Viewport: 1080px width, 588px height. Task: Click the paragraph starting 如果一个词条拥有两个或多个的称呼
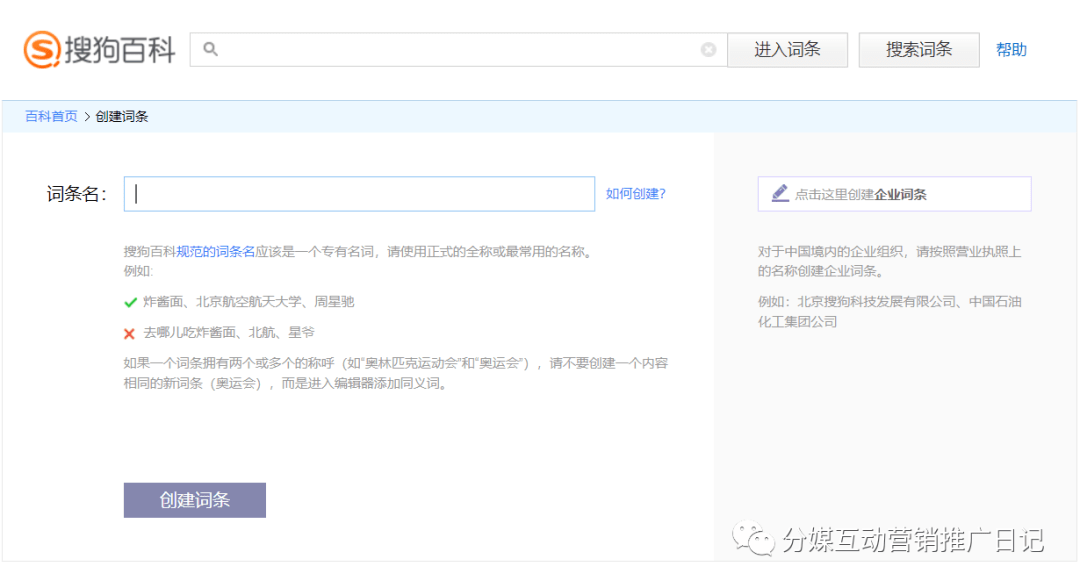point(396,373)
